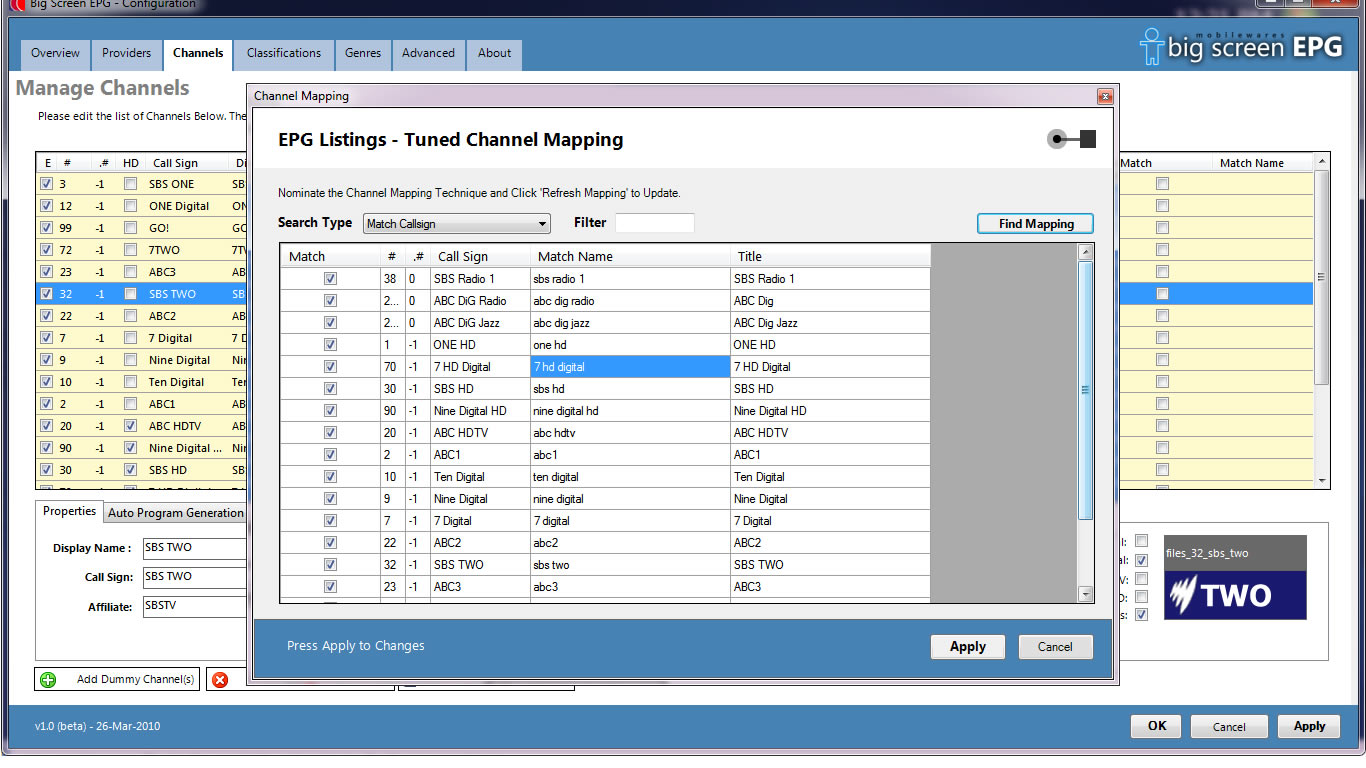
Task: Toggle HD checkbox for GO! channel
Action: (130, 228)
